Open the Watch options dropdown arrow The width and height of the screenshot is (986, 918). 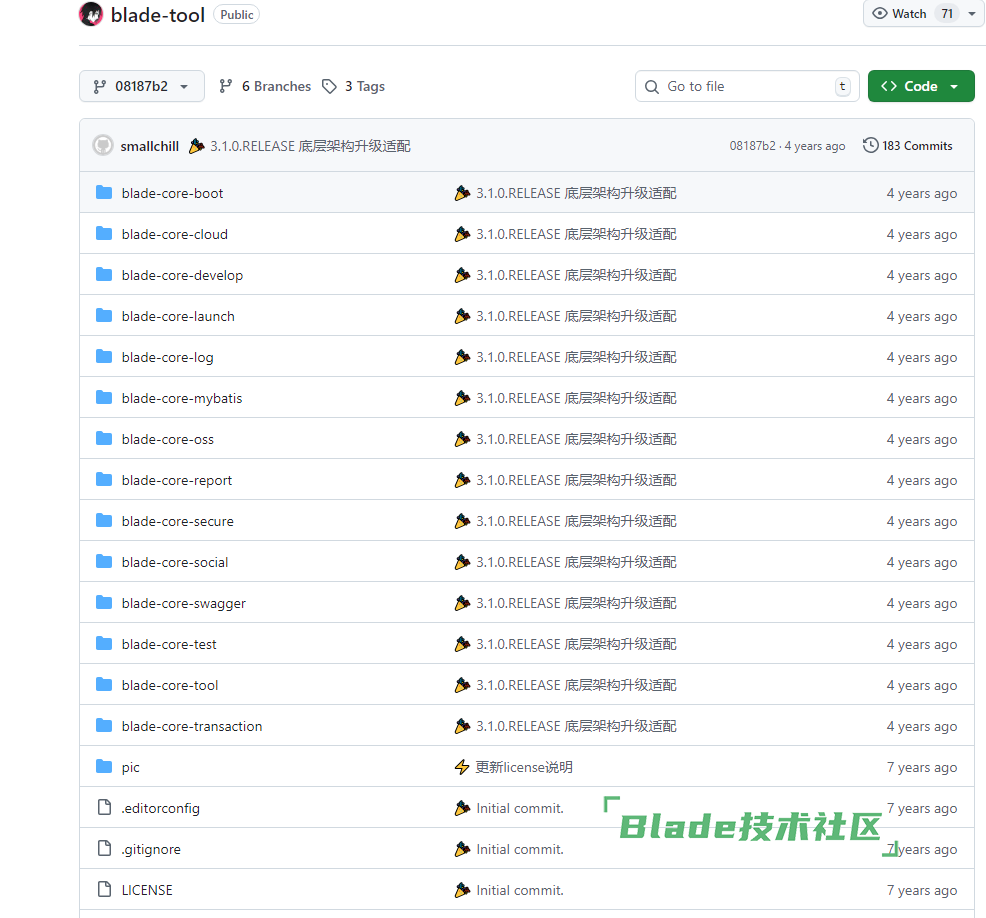click(x=971, y=14)
